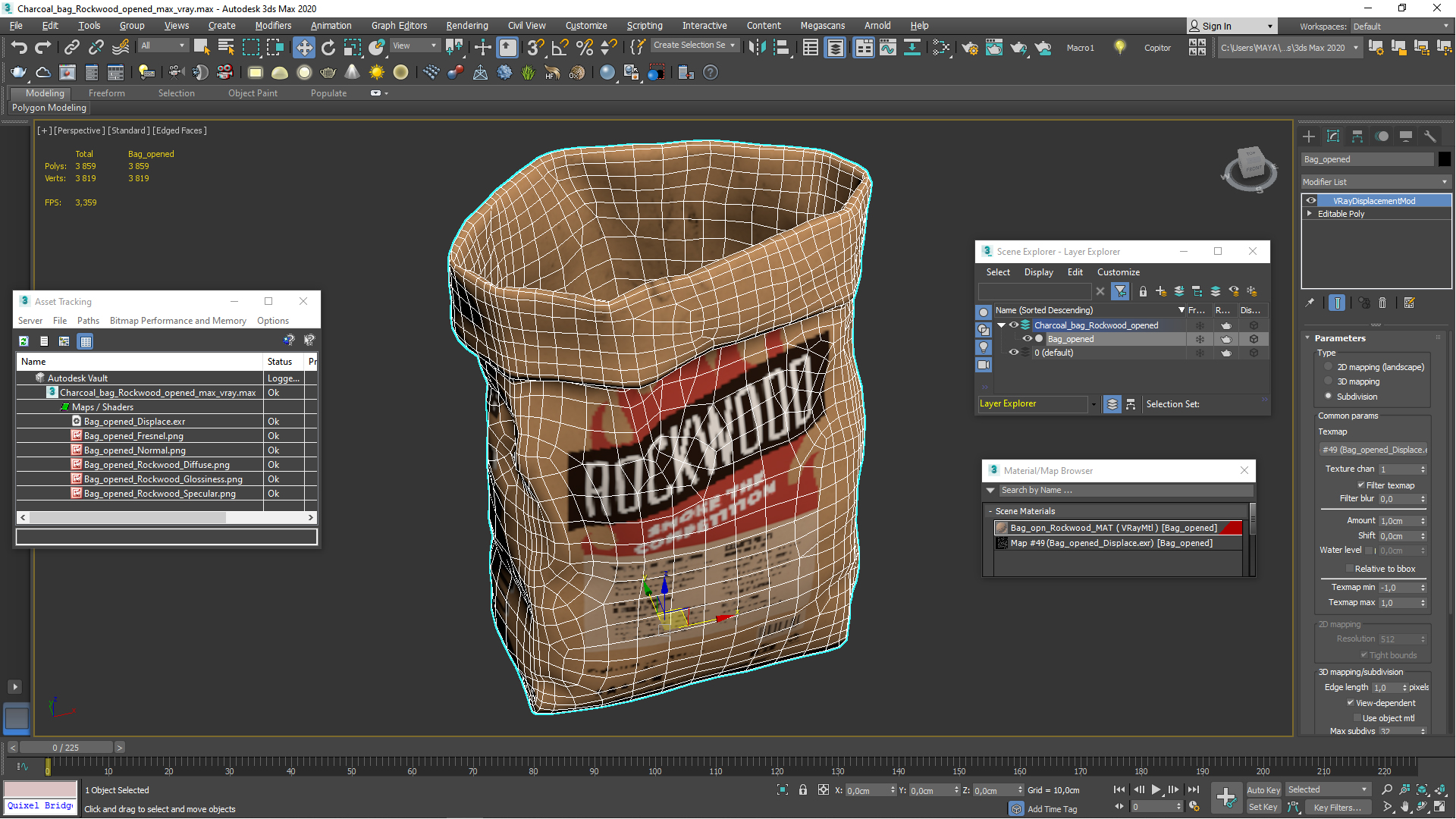Open Bitmap Performance and Memory menu

178,321
